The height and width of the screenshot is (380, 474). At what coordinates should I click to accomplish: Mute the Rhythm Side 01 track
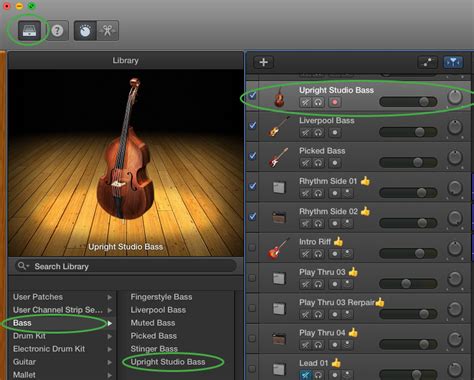point(305,193)
